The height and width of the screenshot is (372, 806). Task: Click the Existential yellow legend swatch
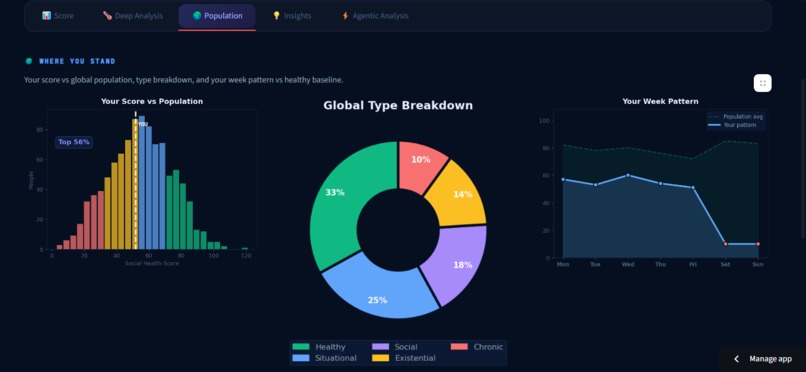(380, 358)
